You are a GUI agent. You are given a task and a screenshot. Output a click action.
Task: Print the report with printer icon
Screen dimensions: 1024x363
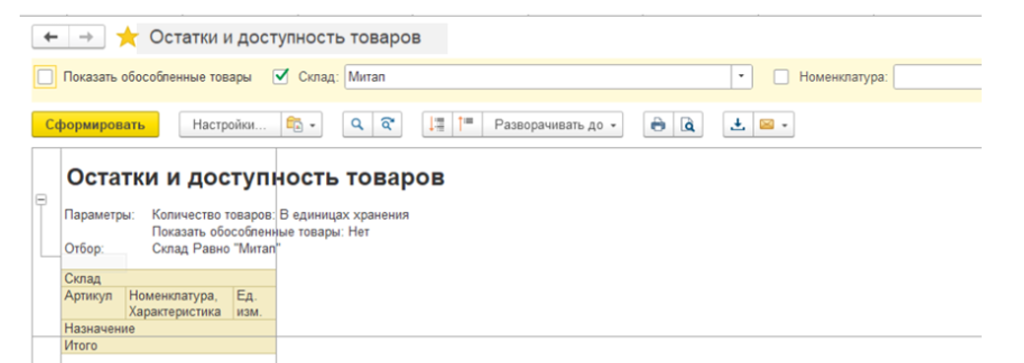(x=658, y=124)
